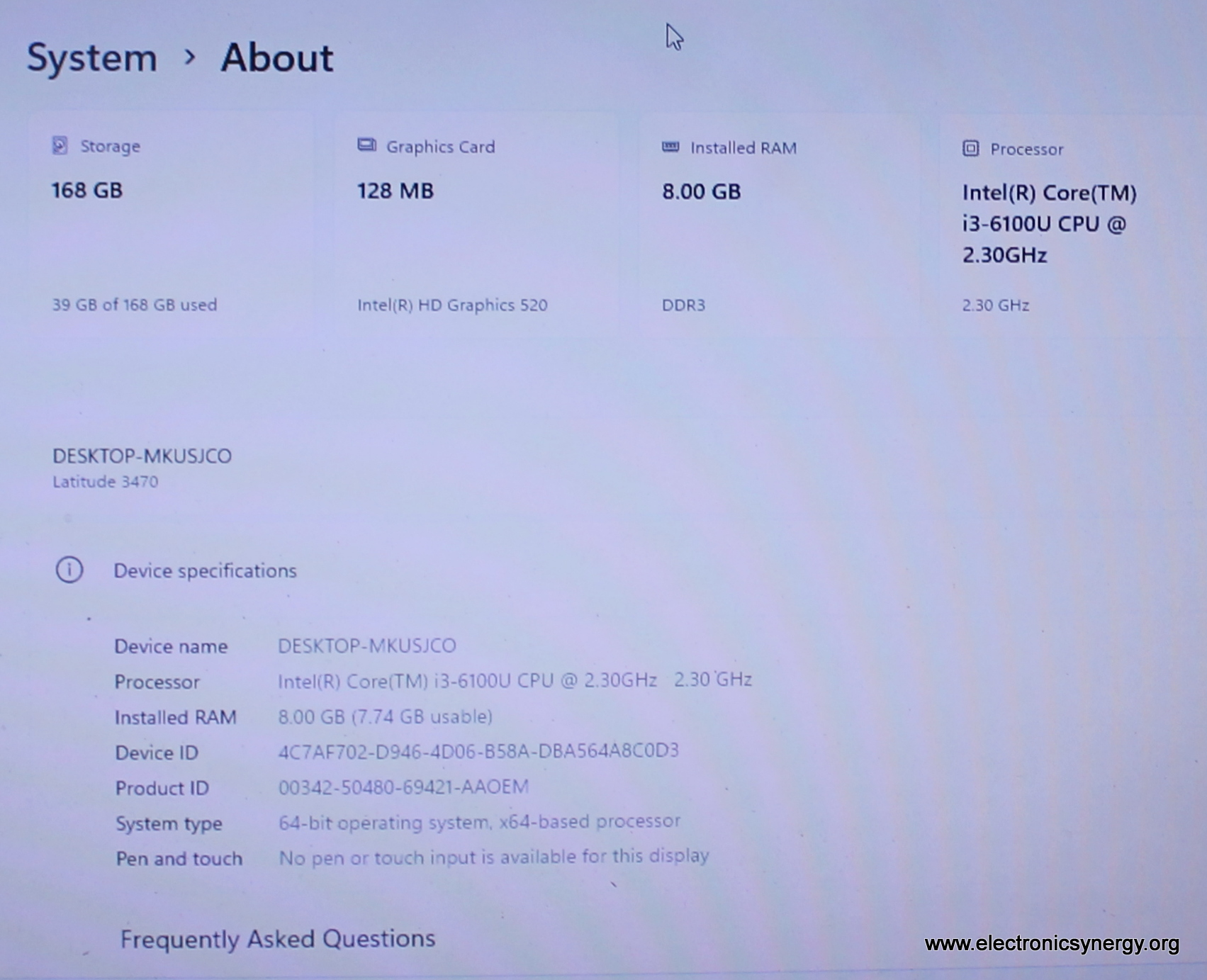
Task: Select the Product ID value
Action: [403, 787]
